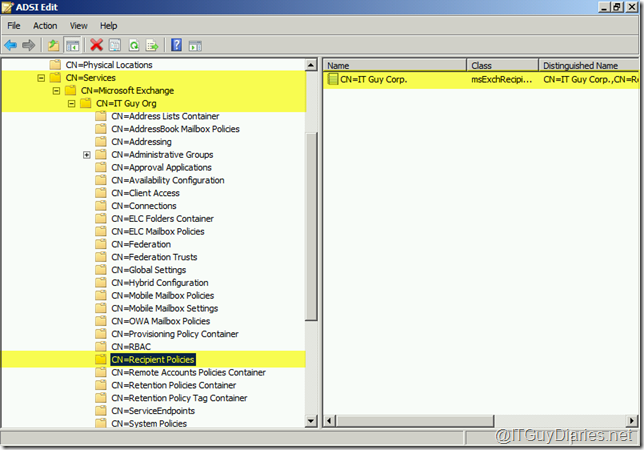
Task: Click the msExchRecipi... class cell
Action: coord(501,79)
